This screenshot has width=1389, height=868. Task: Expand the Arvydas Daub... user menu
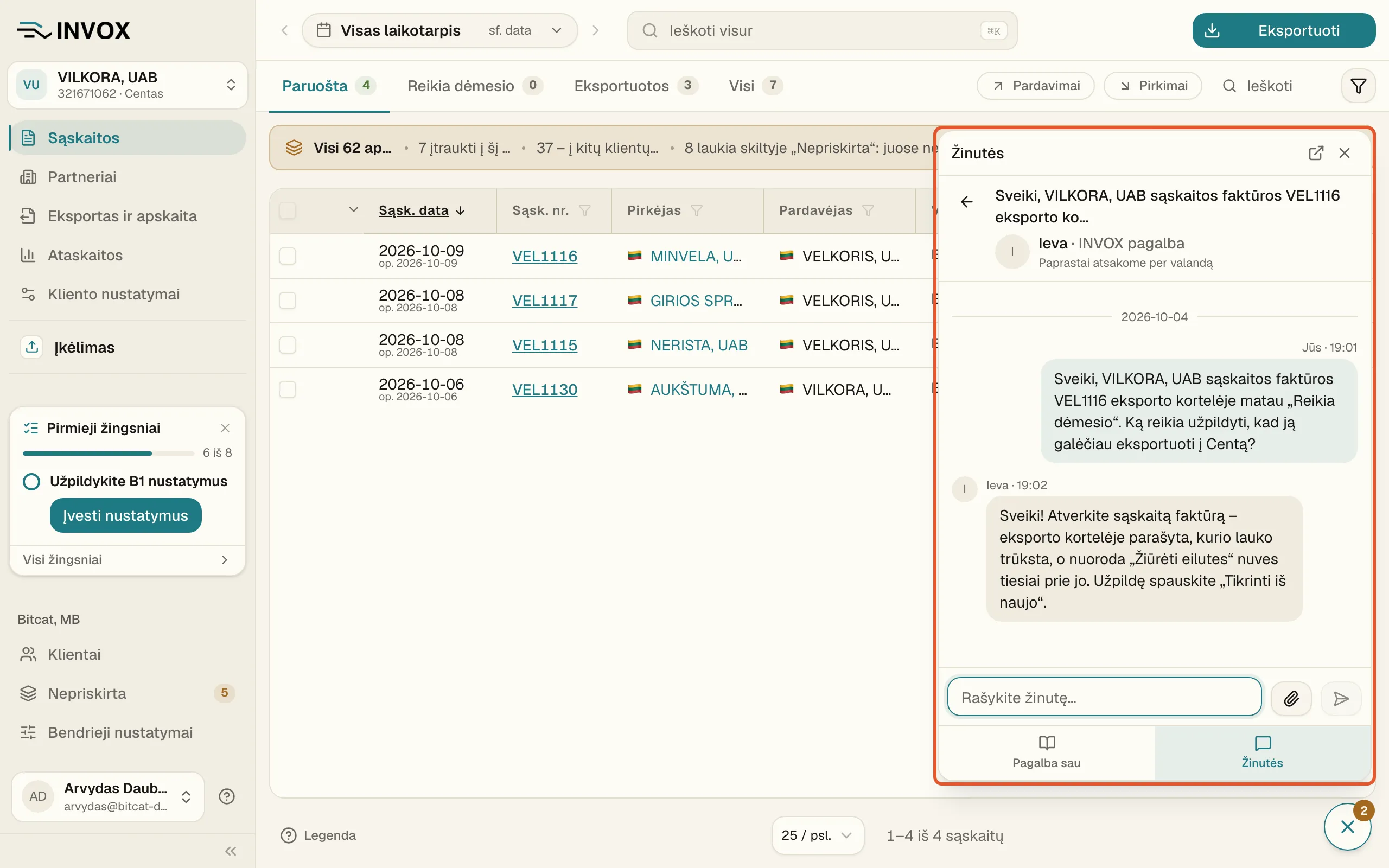108,796
